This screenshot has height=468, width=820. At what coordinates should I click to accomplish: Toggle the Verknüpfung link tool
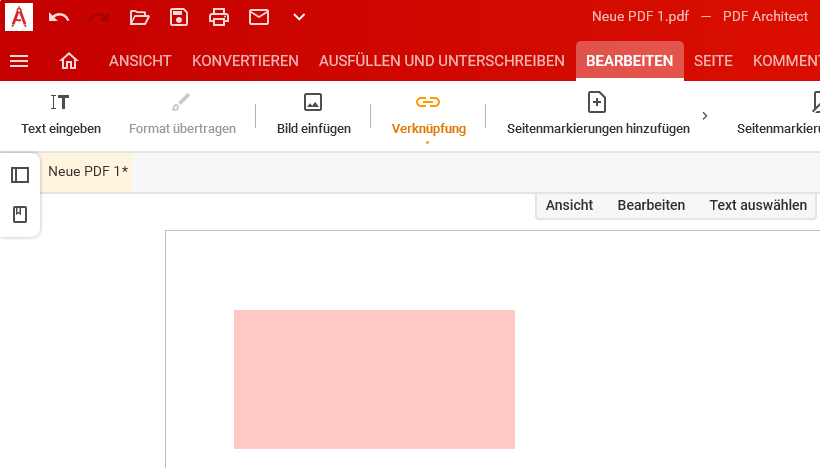click(x=428, y=115)
